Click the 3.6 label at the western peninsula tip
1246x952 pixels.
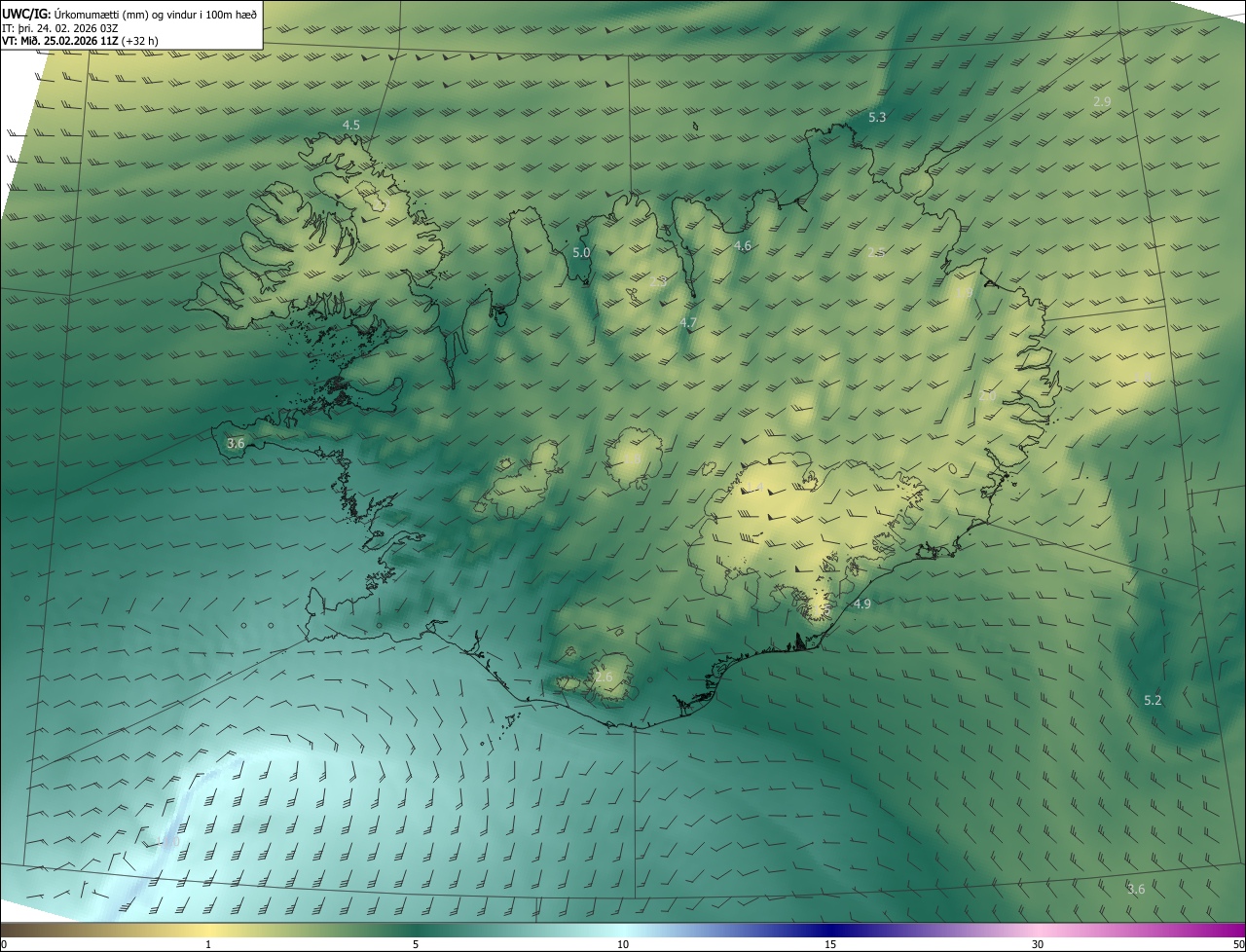pyautogui.click(x=236, y=443)
